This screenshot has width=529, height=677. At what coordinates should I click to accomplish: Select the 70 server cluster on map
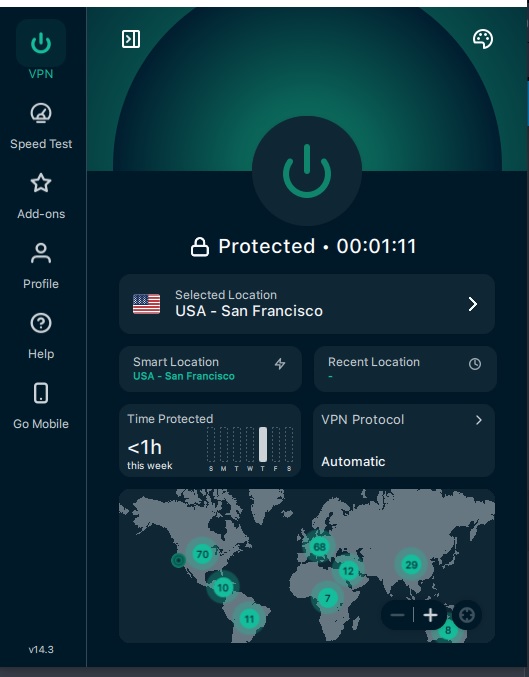[x=203, y=554]
